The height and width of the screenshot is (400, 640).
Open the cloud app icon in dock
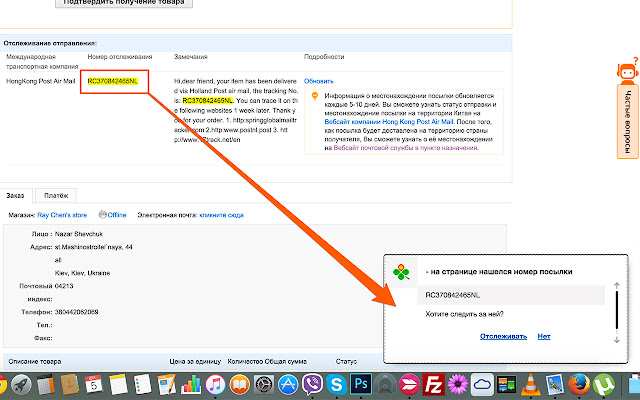click(482, 384)
